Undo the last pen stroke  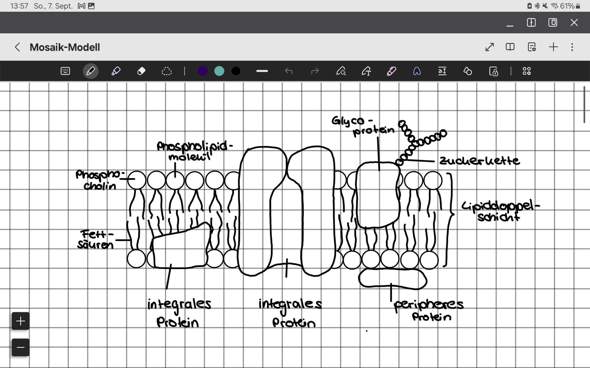click(289, 71)
